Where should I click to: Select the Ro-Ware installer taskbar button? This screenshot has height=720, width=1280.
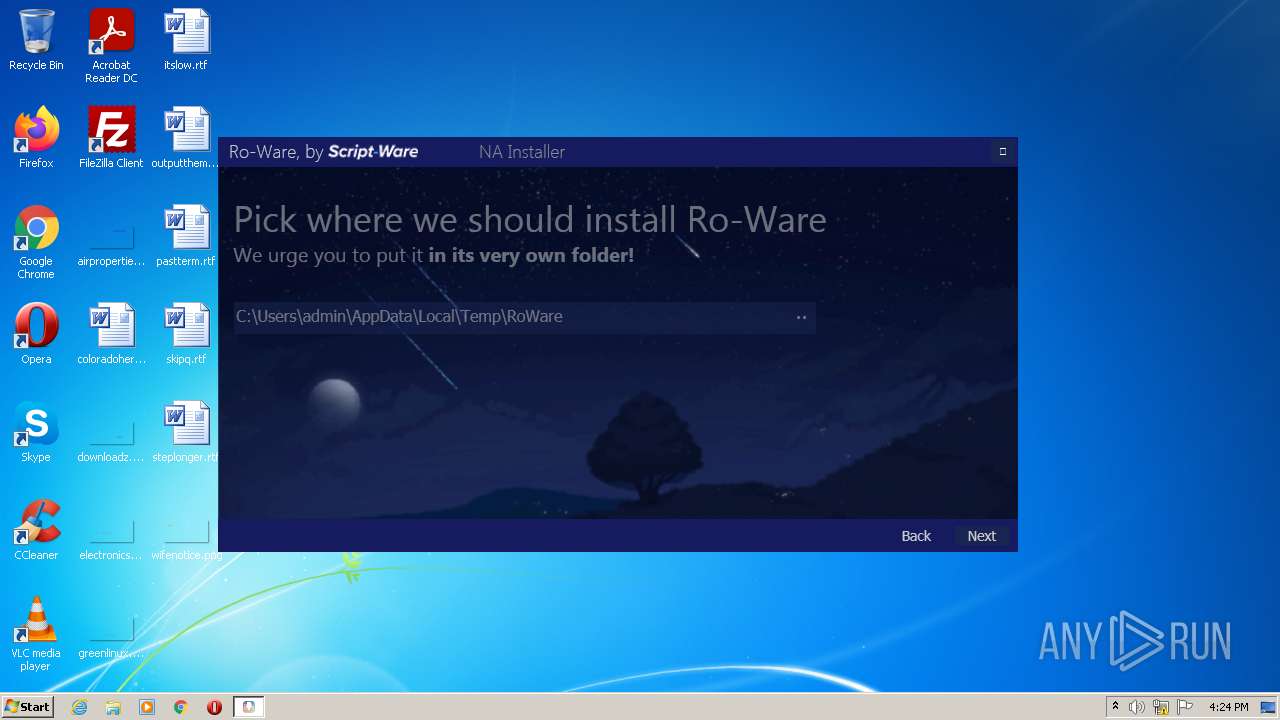[249, 707]
